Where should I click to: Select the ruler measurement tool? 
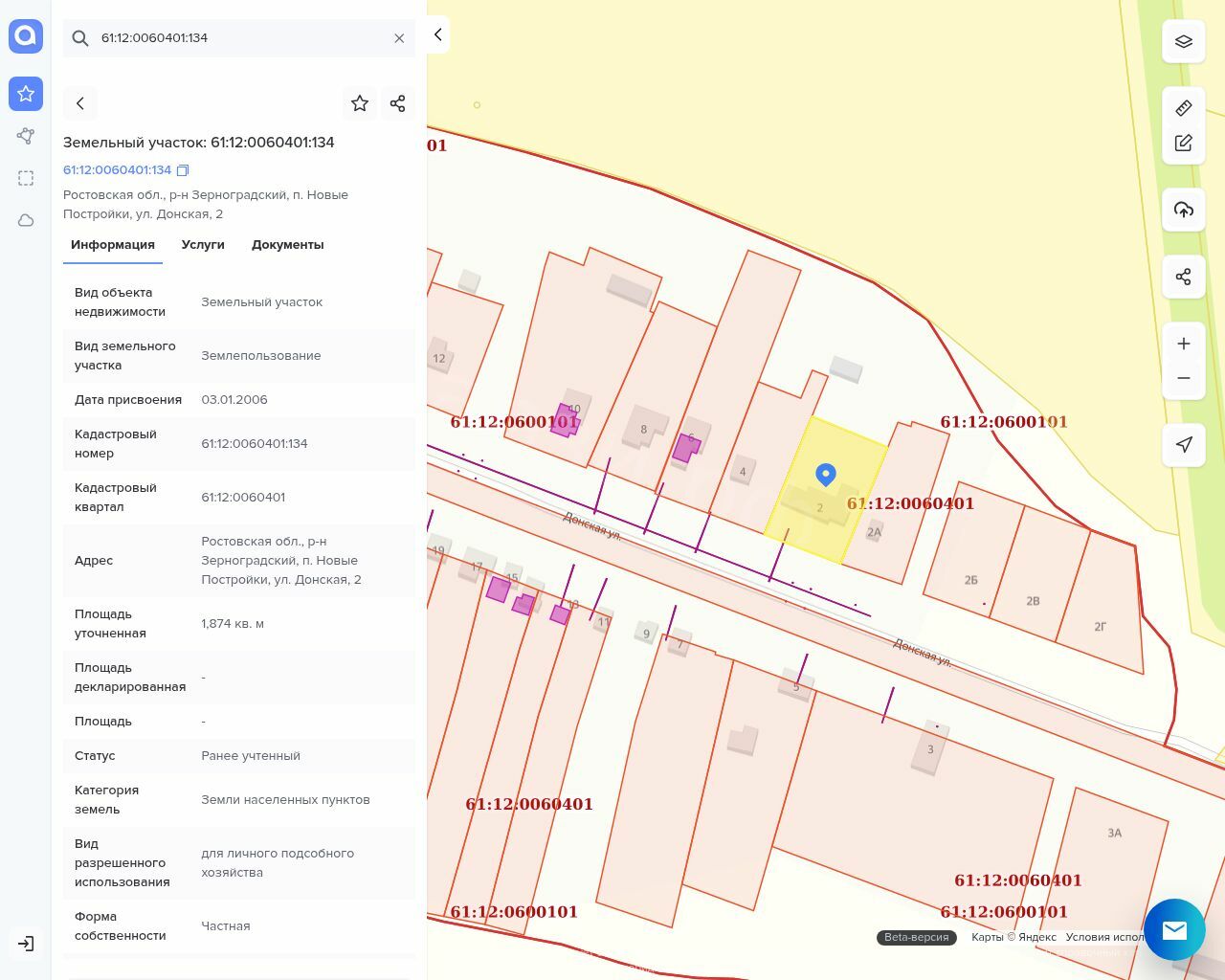pyautogui.click(x=1183, y=108)
